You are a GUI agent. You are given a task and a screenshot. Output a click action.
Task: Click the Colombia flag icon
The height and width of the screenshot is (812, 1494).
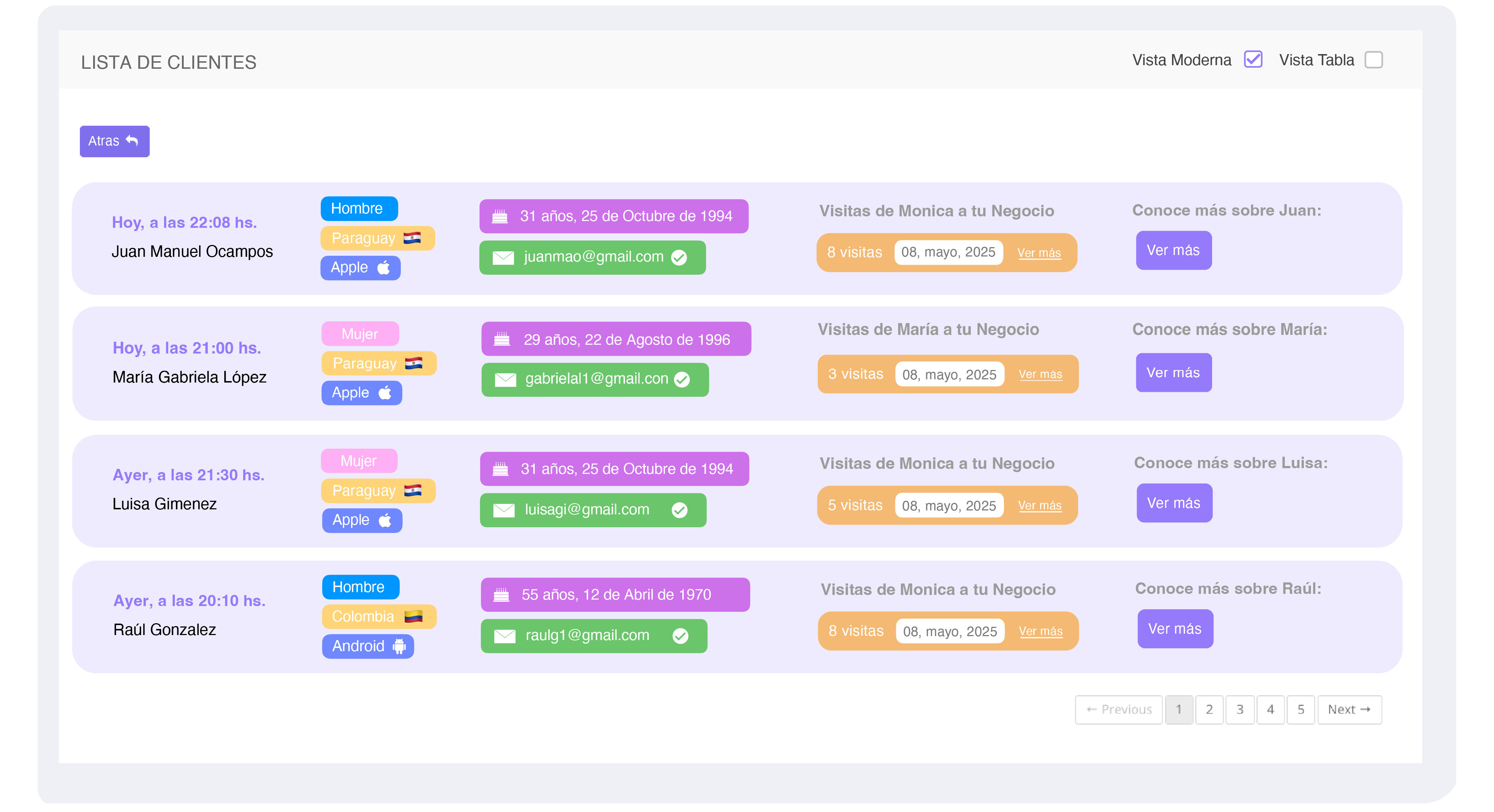(x=413, y=616)
